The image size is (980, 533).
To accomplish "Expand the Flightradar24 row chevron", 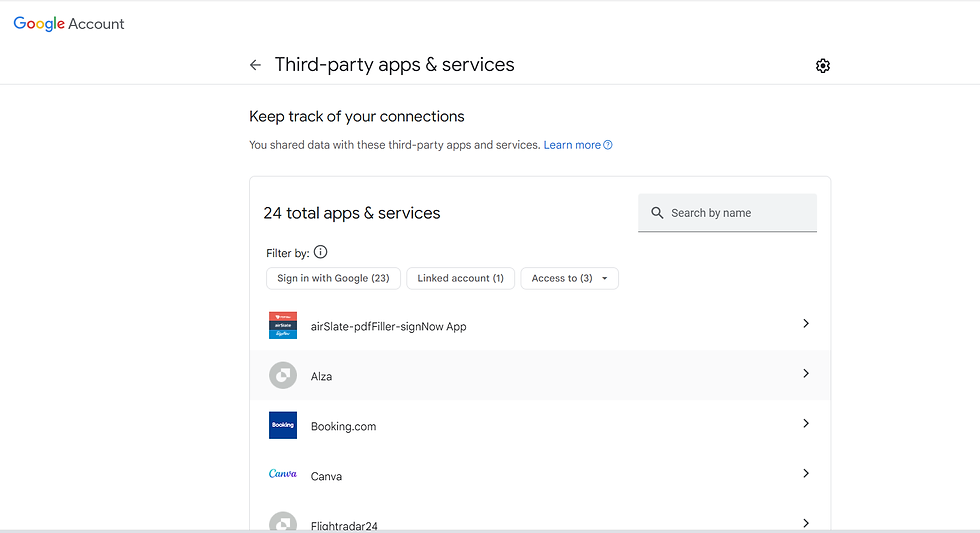I will 806,524.
